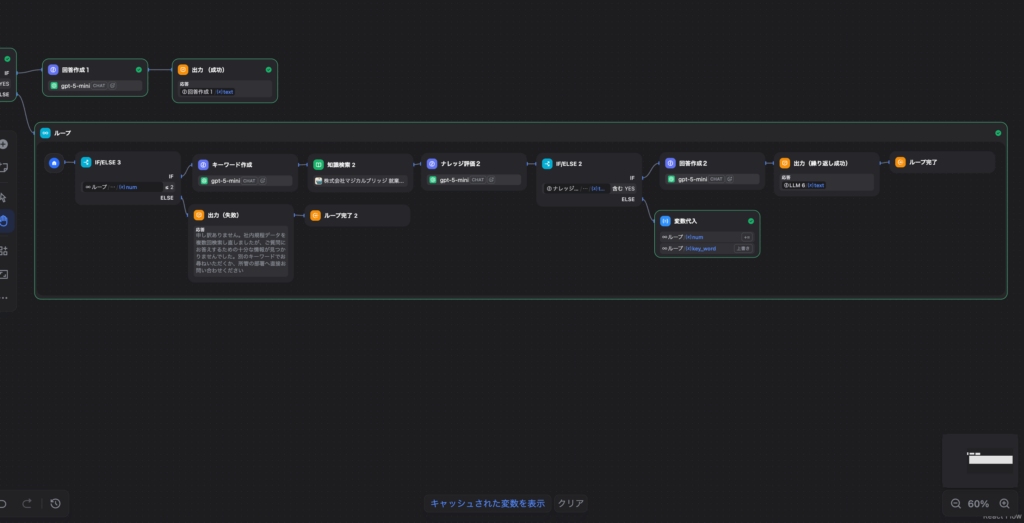Click the 変数代入 node blue icon
Screen dimensions: 1024x523
(666, 220)
